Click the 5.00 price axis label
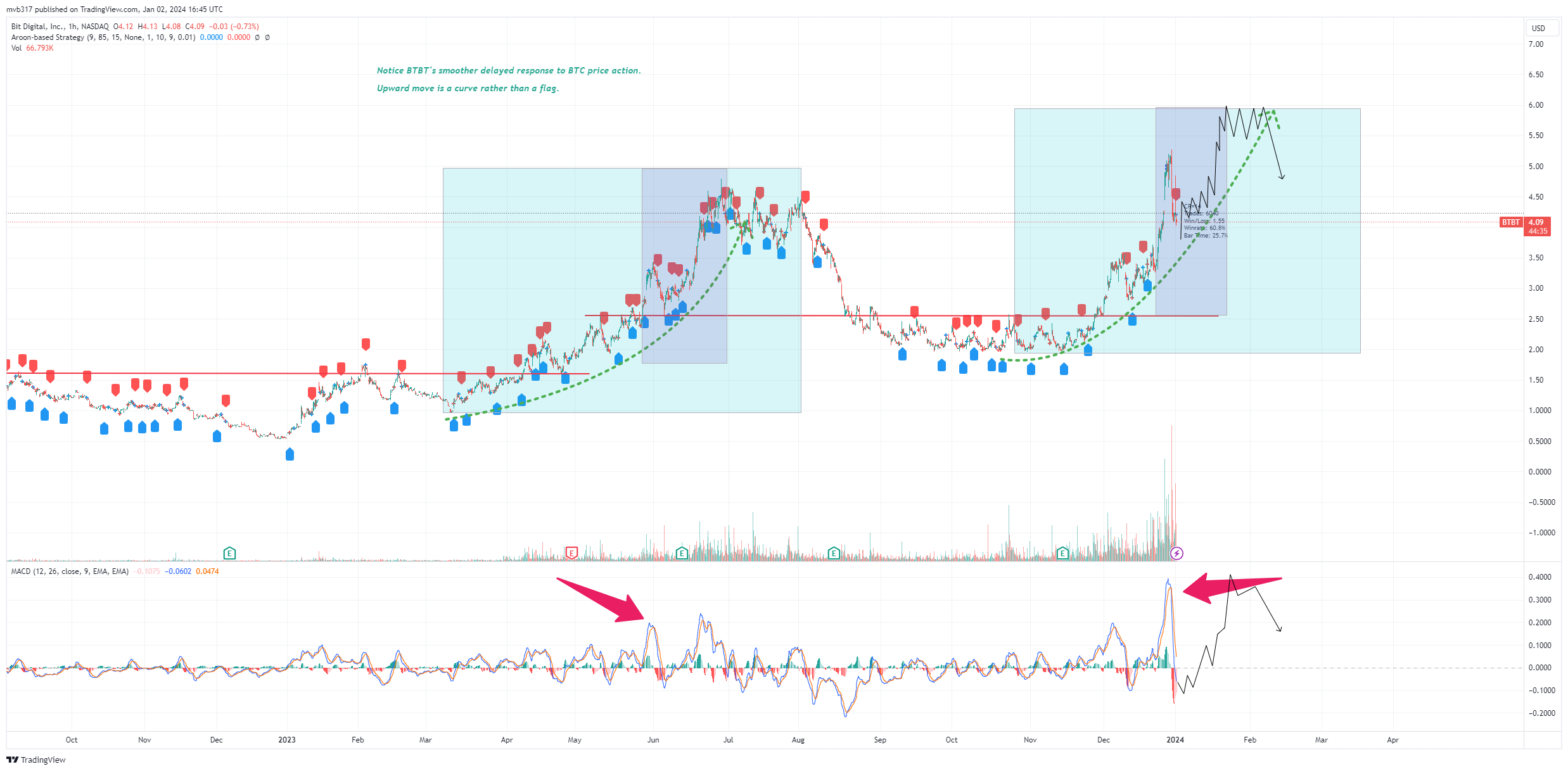Viewport: 1568px width, 771px height. pos(1536,167)
